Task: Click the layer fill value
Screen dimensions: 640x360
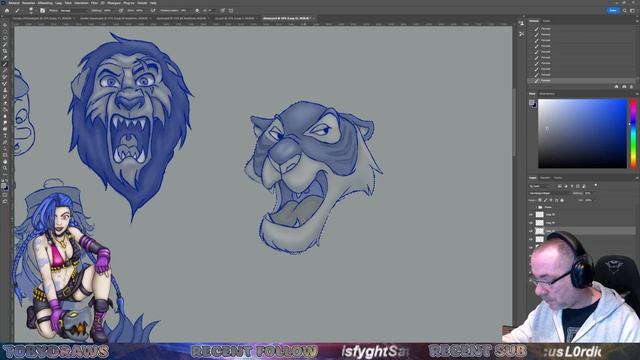Action: pos(588,200)
